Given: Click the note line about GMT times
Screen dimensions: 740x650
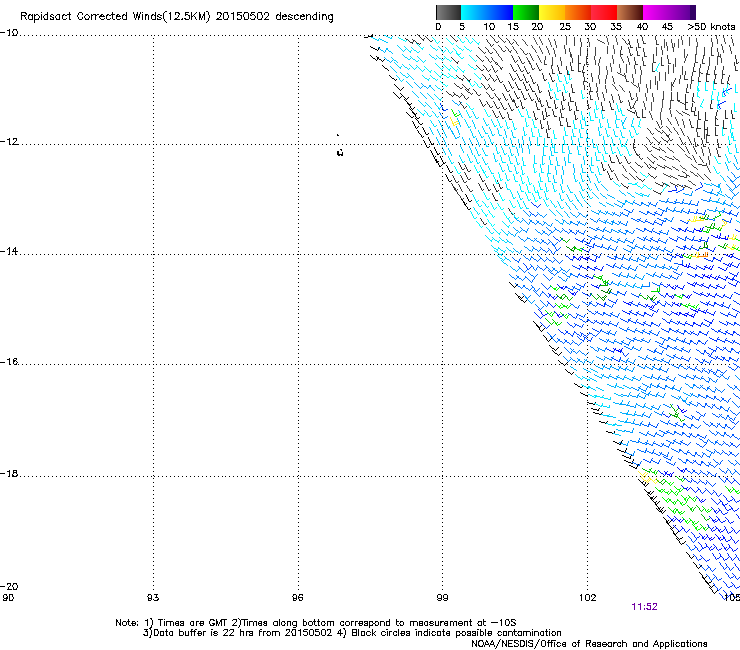Looking at the screenshot, I should point(316,623).
